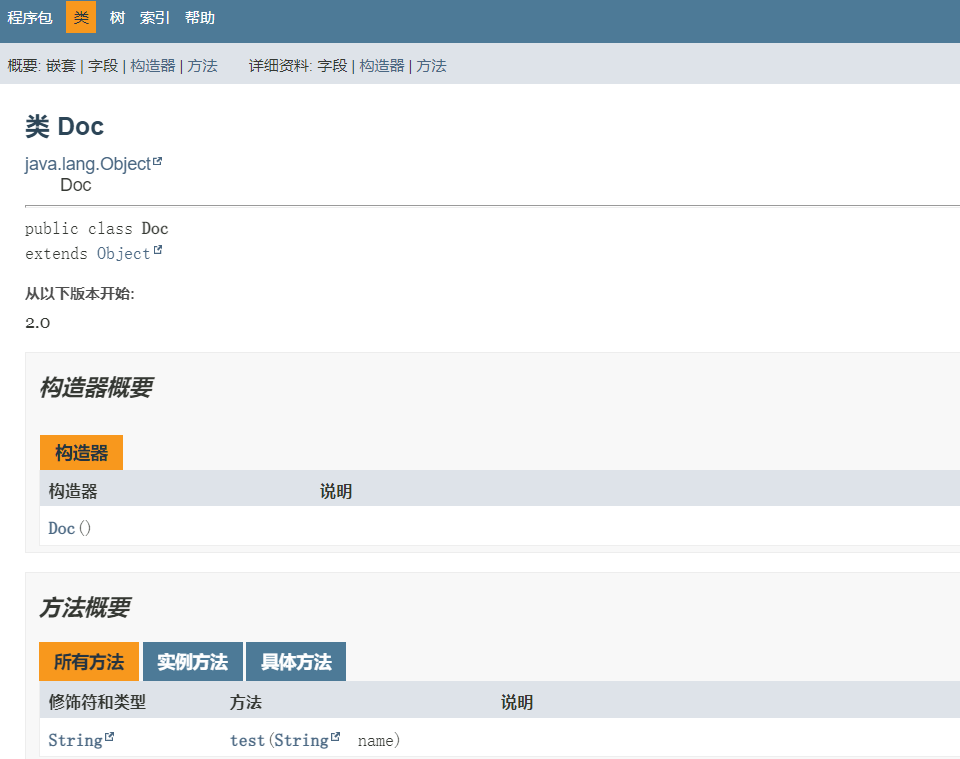Viewport: 960px width, 759px height.
Task: Open the 帮助 navigation item
Action: tap(200, 18)
